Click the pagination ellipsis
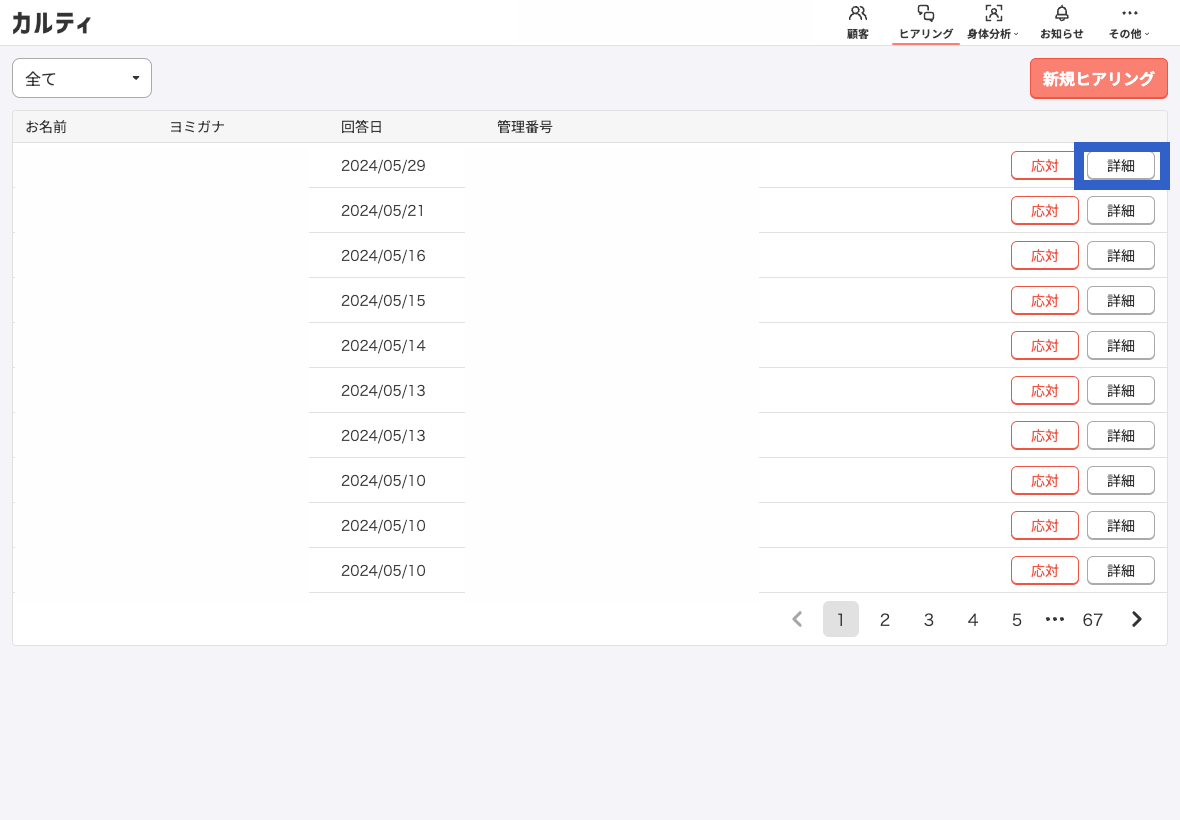Screen dimensions: 1180x820 pos(1055,619)
